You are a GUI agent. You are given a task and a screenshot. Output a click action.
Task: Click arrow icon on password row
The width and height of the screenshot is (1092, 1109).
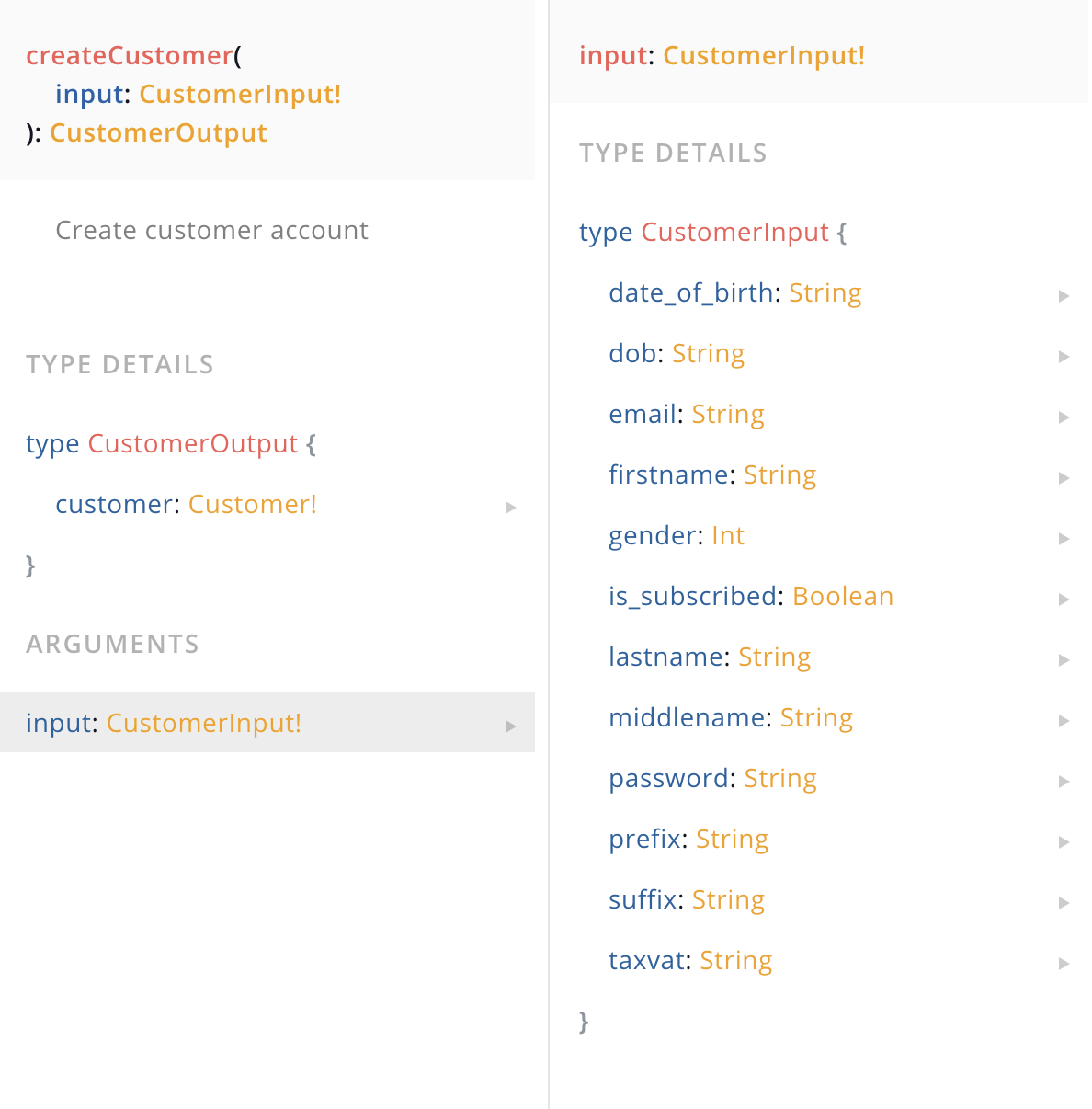pyautogui.click(x=1064, y=782)
